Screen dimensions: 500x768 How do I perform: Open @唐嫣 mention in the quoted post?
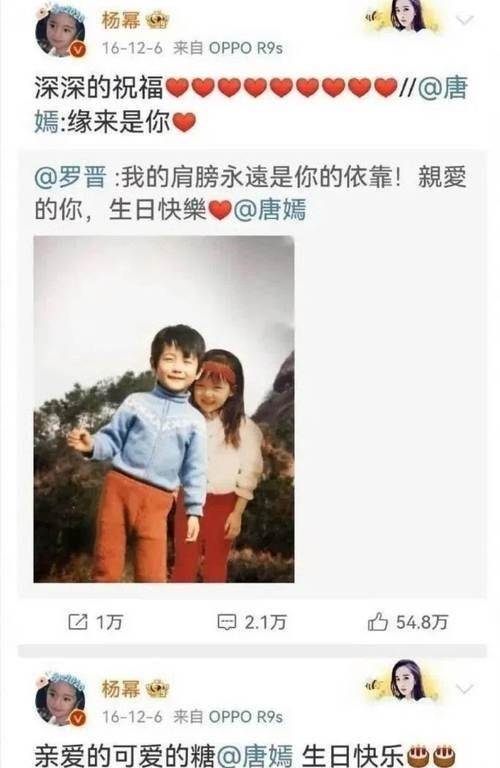click(x=270, y=211)
